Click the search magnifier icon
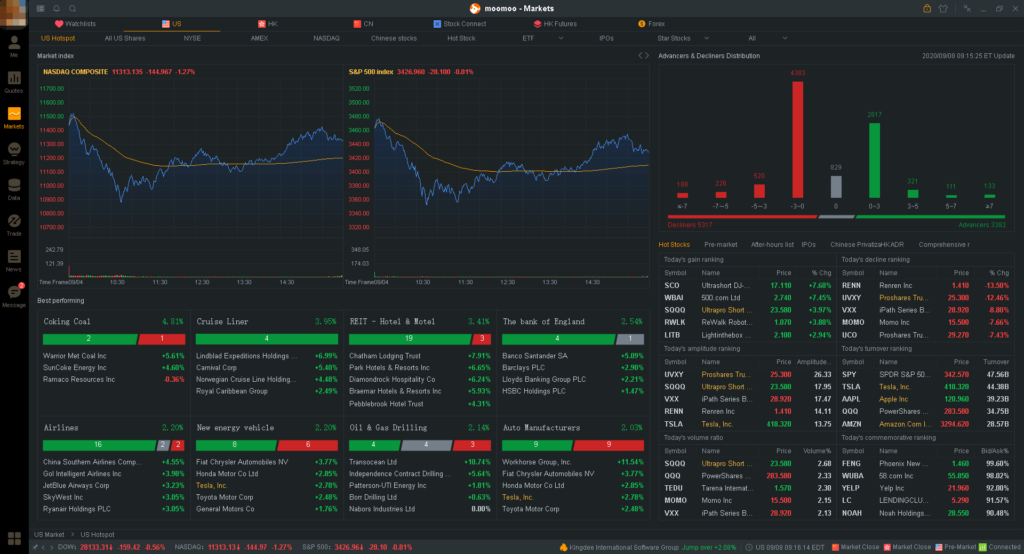 click(72, 8)
